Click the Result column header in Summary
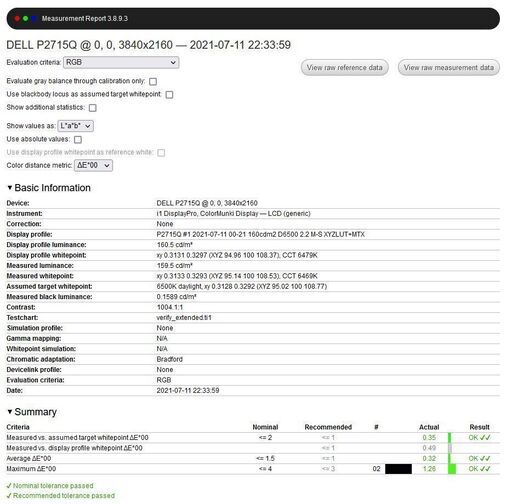 (x=479, y=427)
